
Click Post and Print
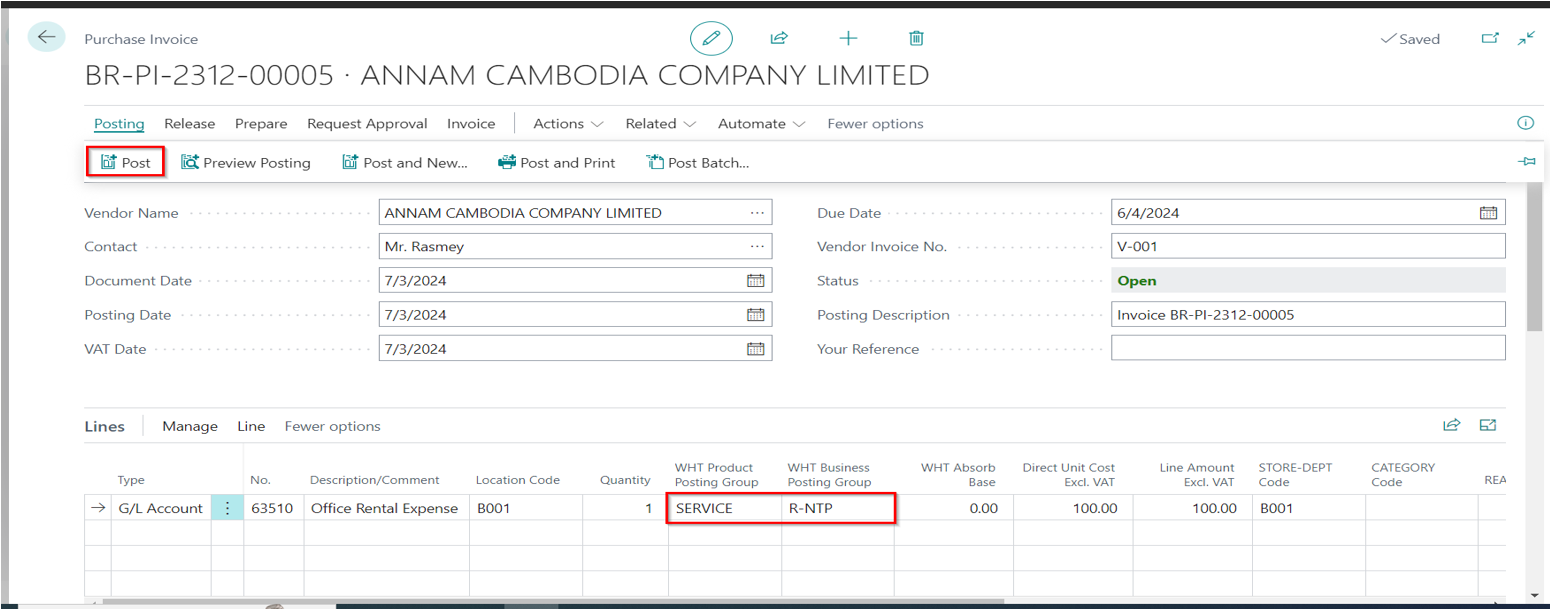(557, 162)
